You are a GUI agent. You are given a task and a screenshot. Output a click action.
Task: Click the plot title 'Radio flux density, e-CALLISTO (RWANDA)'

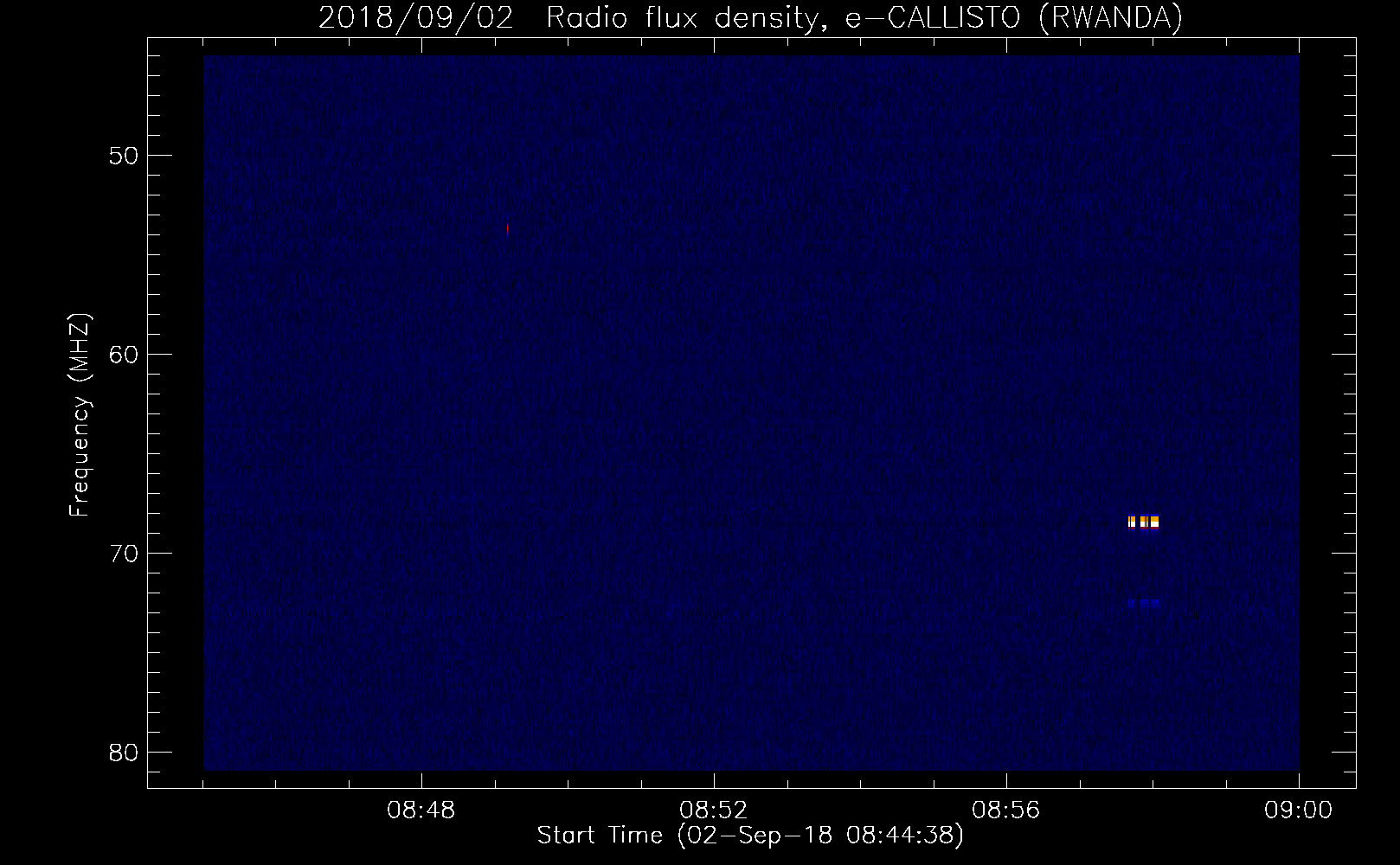864,17
